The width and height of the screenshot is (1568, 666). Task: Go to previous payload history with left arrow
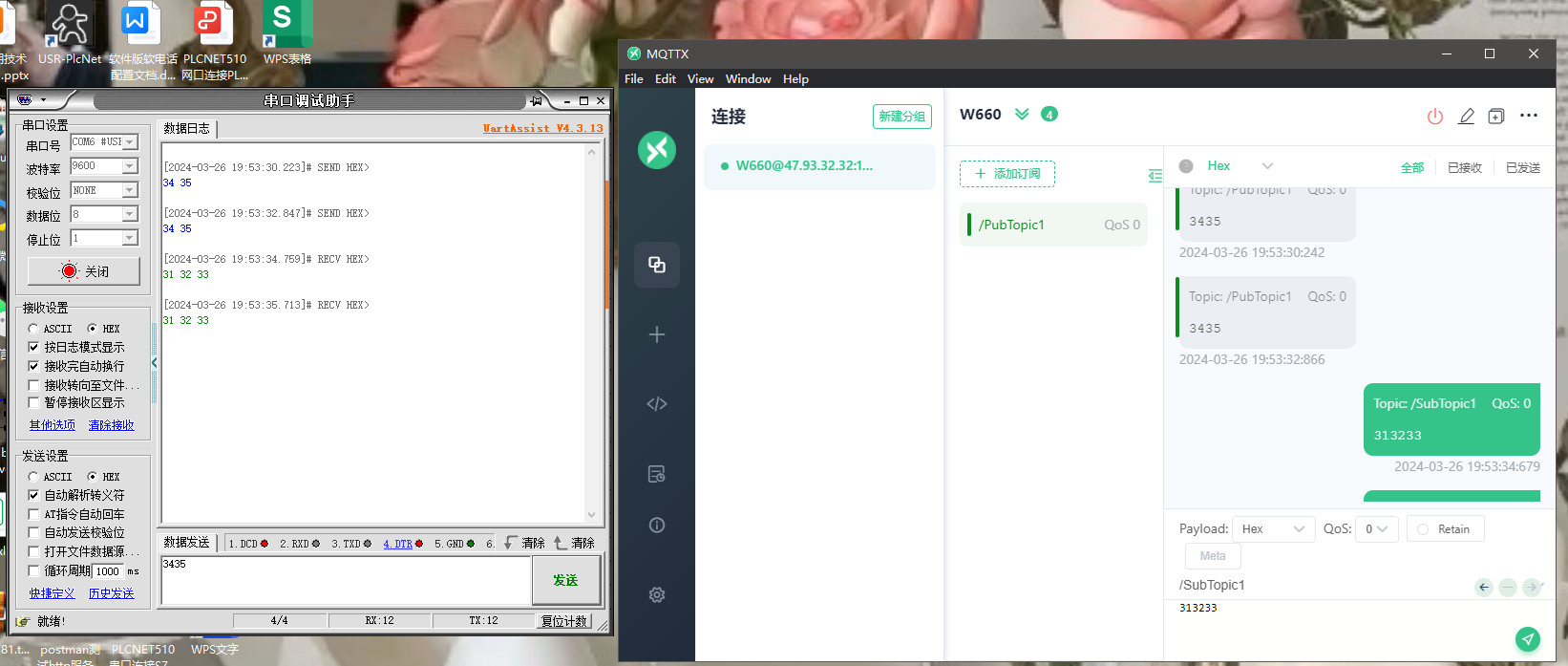point(1483,588)
